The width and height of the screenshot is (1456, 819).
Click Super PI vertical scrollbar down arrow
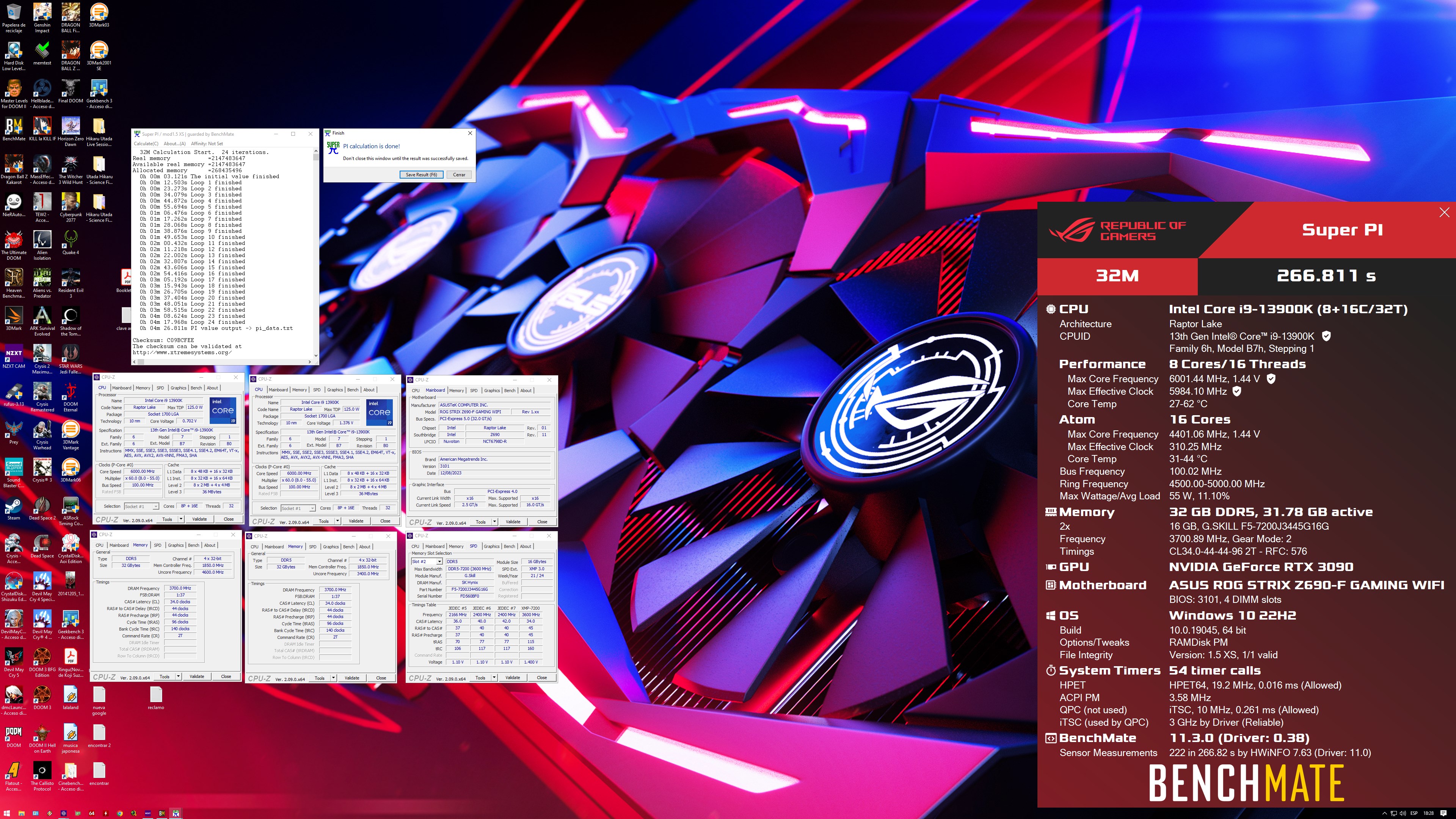click(x=315, y=356)
